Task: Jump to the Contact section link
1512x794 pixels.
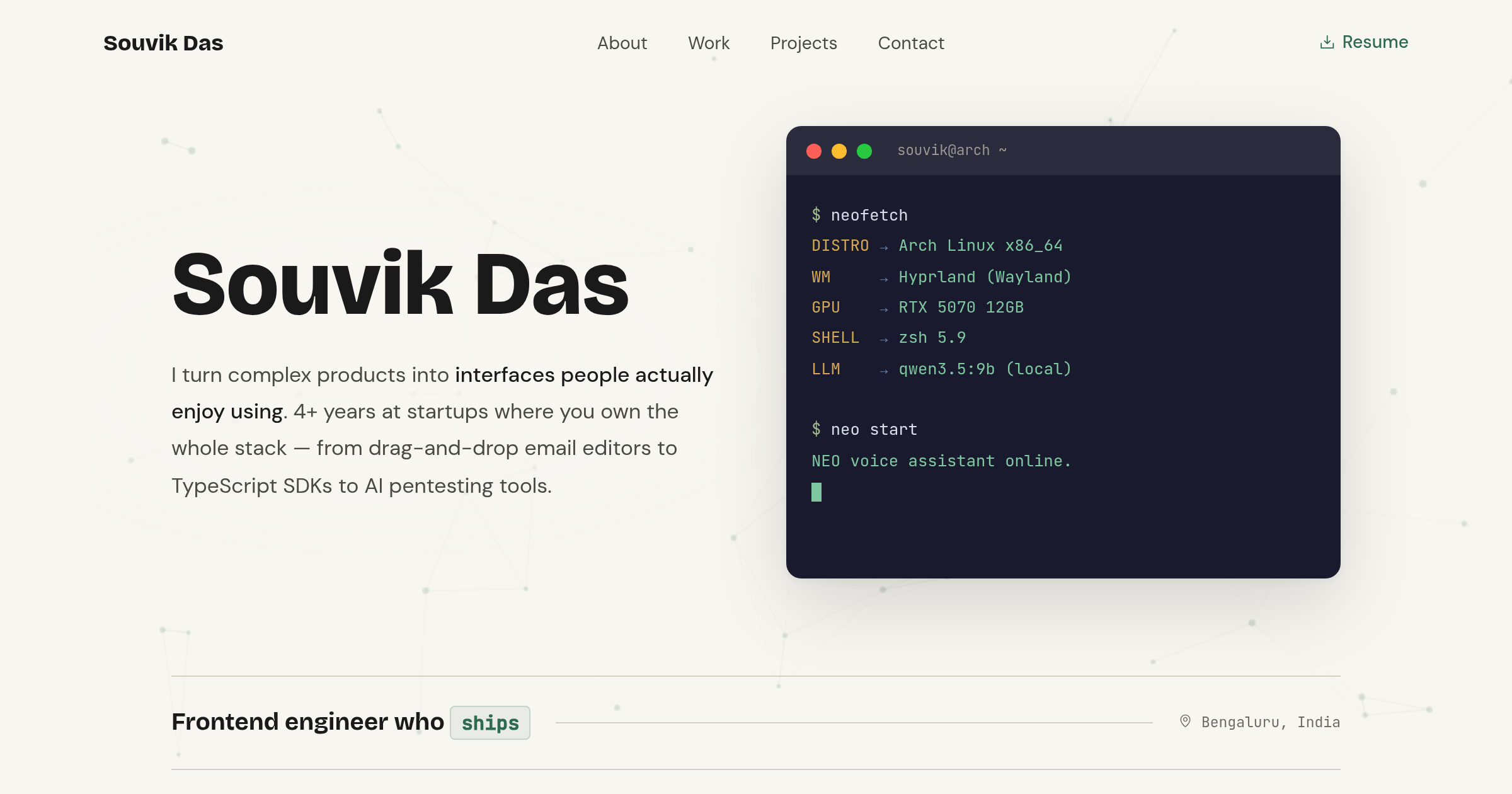Action: [911, 43]
